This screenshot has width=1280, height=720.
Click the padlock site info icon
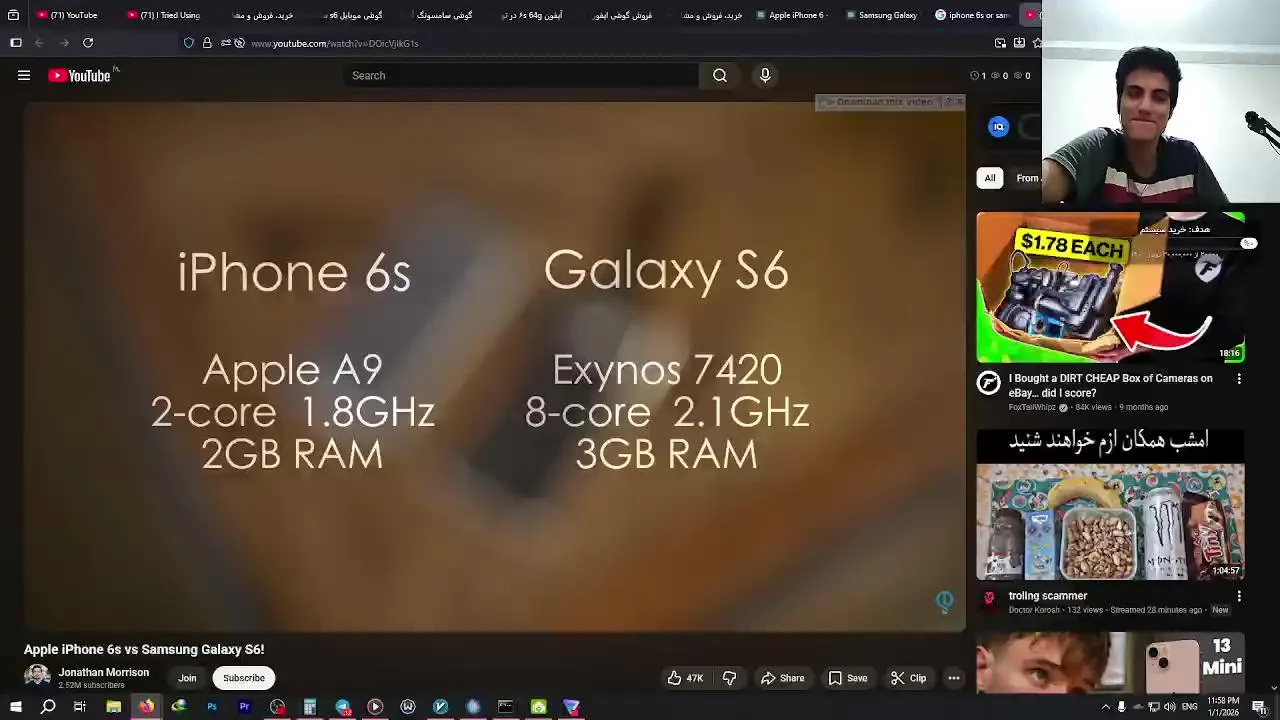[x=207, y=43]
